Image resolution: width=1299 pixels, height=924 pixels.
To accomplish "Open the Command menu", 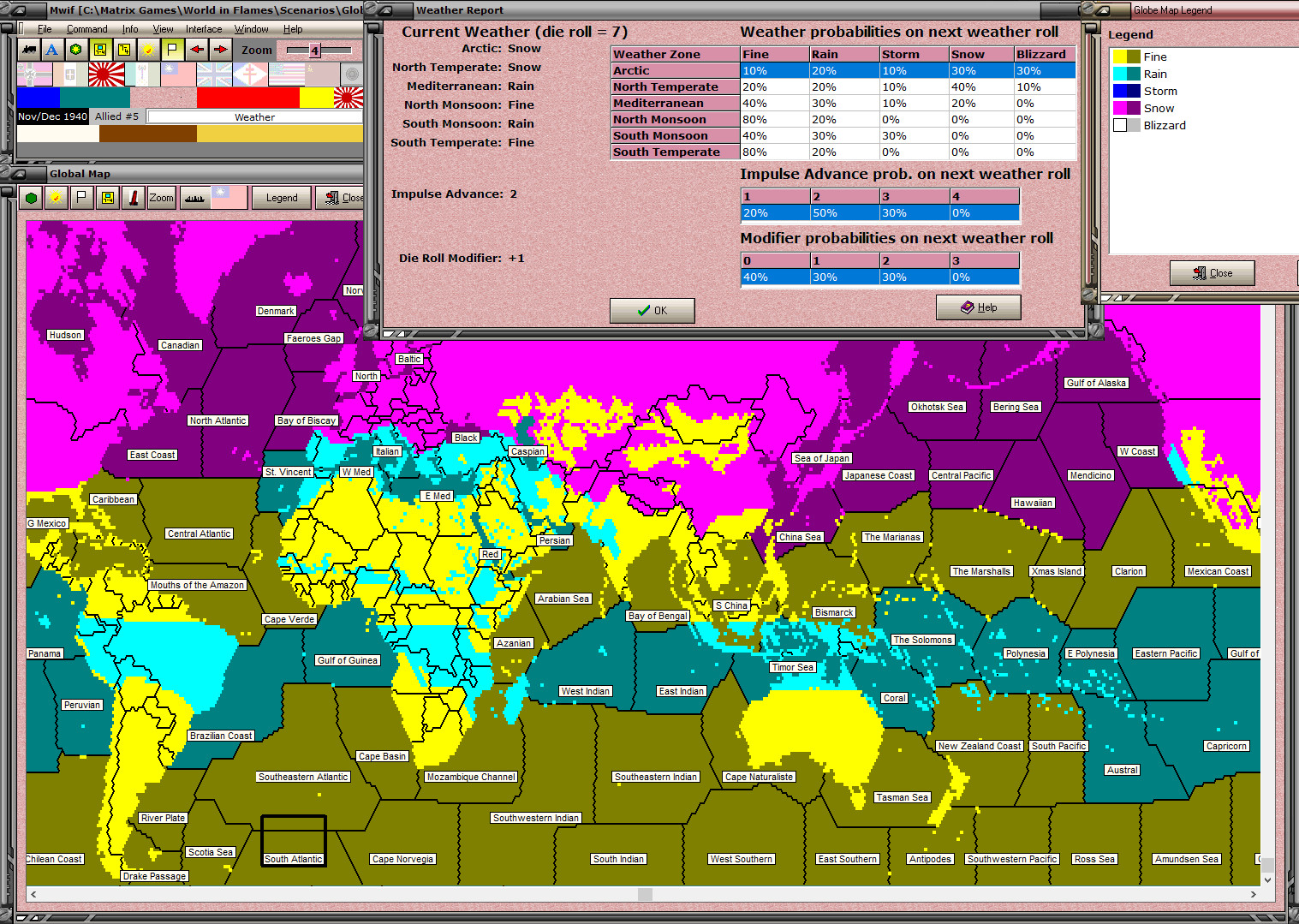I will tap(87, 29).
